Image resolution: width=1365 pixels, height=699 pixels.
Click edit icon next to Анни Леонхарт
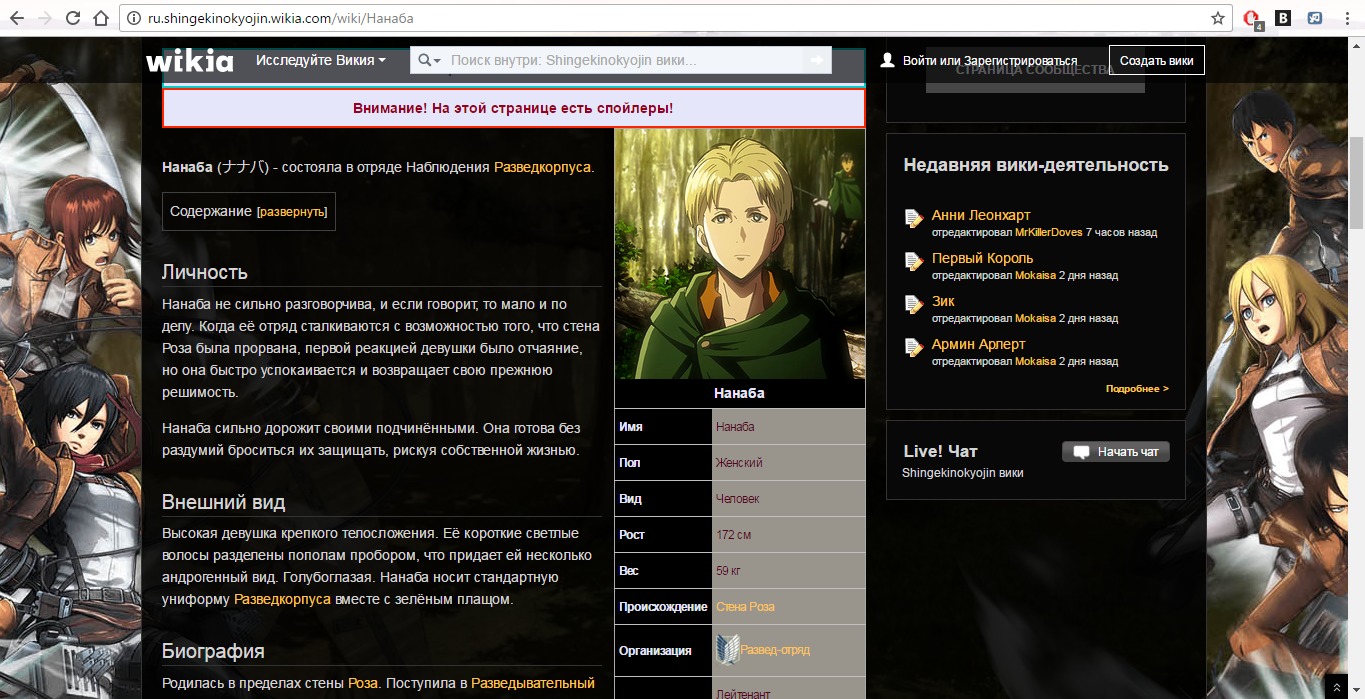pos(913,218)
